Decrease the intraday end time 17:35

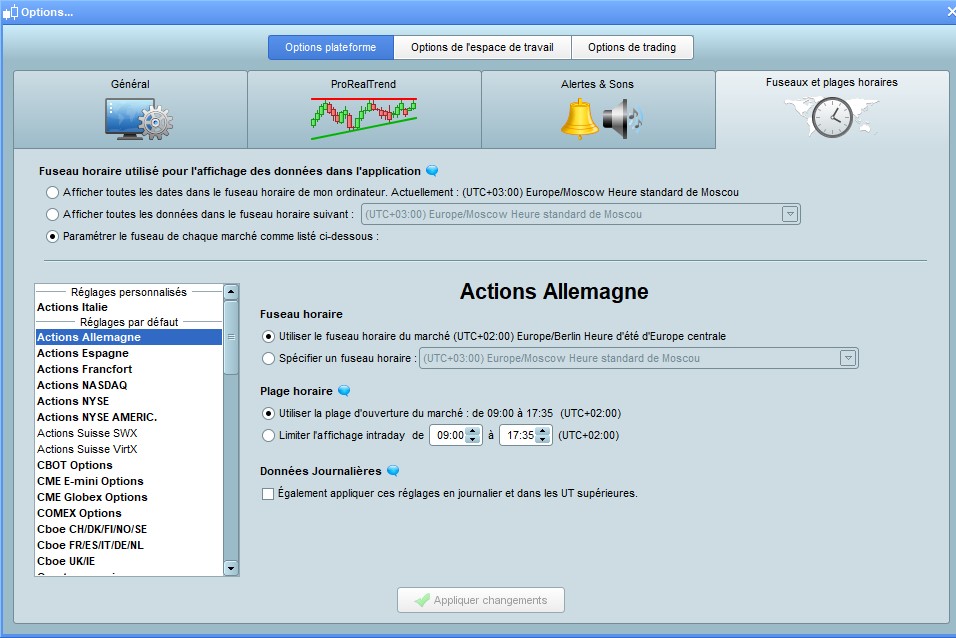pos(543,439)
